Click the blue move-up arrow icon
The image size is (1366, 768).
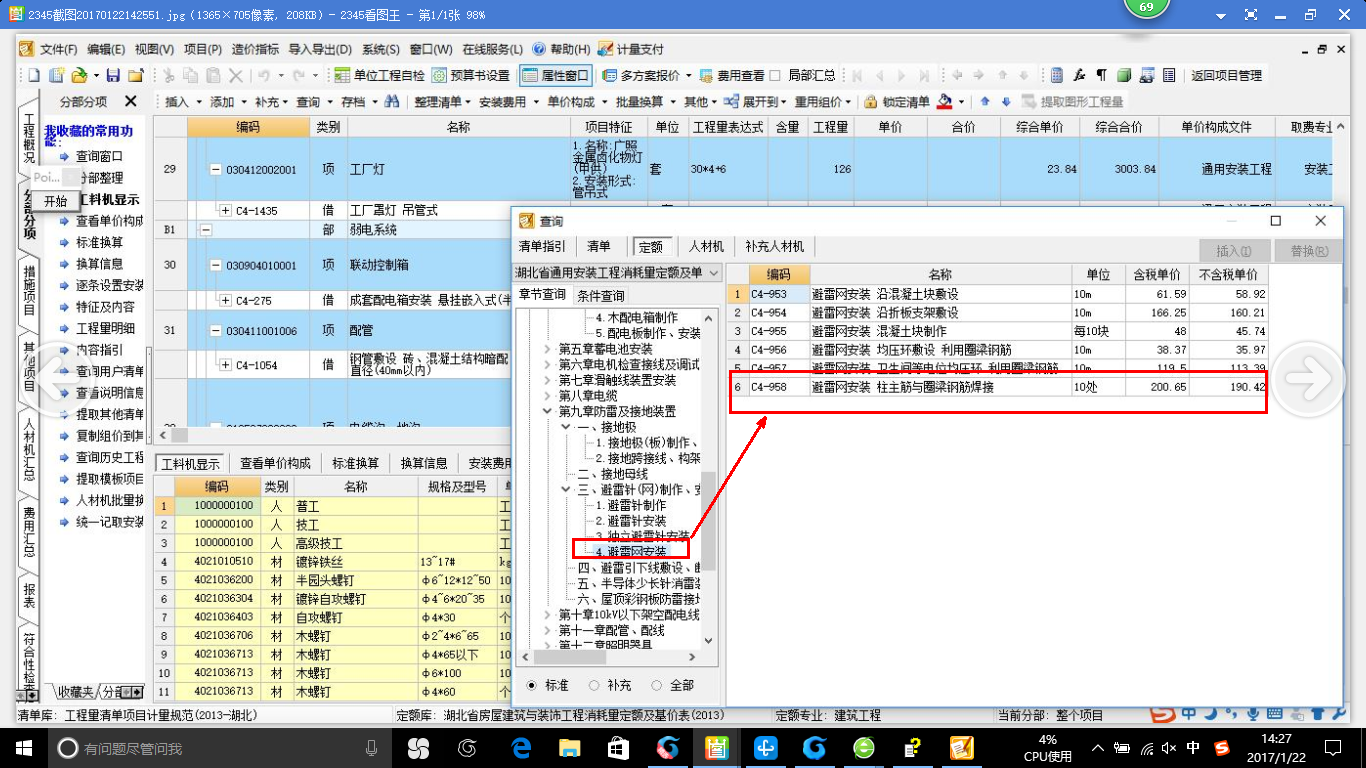tap(985, 101)
